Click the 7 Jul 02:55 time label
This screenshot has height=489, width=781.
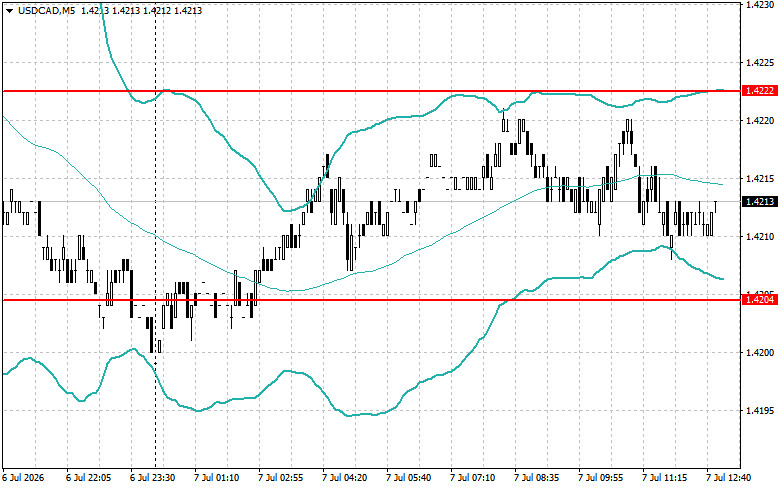tap(280, 478)
